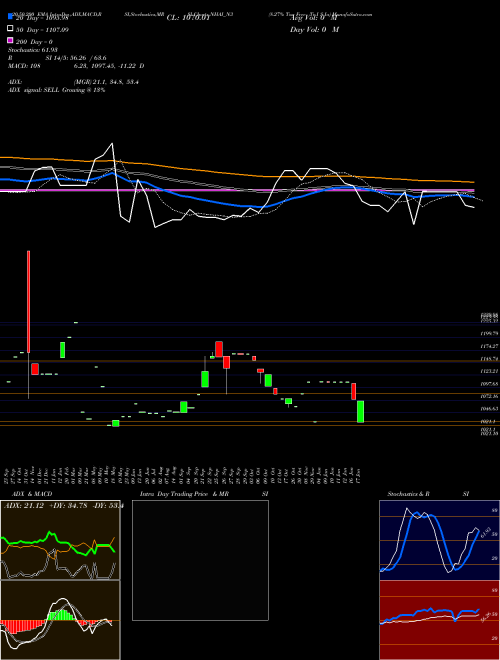Click the white 50 Day legend swatch
The height and width of the screenshot is (660, 500).
[10, 29]
